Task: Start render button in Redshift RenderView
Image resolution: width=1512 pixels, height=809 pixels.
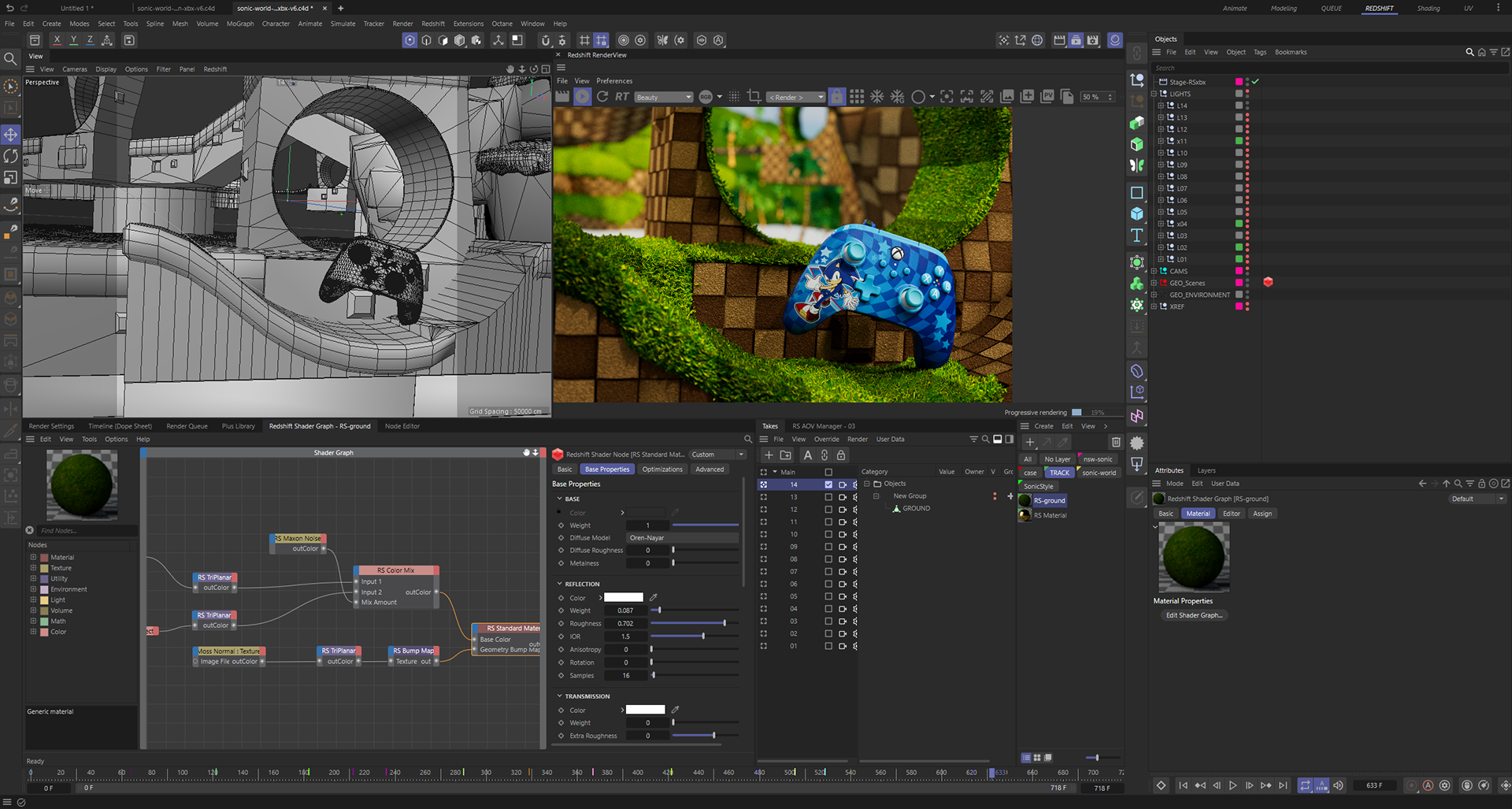Action: (582, 96)
